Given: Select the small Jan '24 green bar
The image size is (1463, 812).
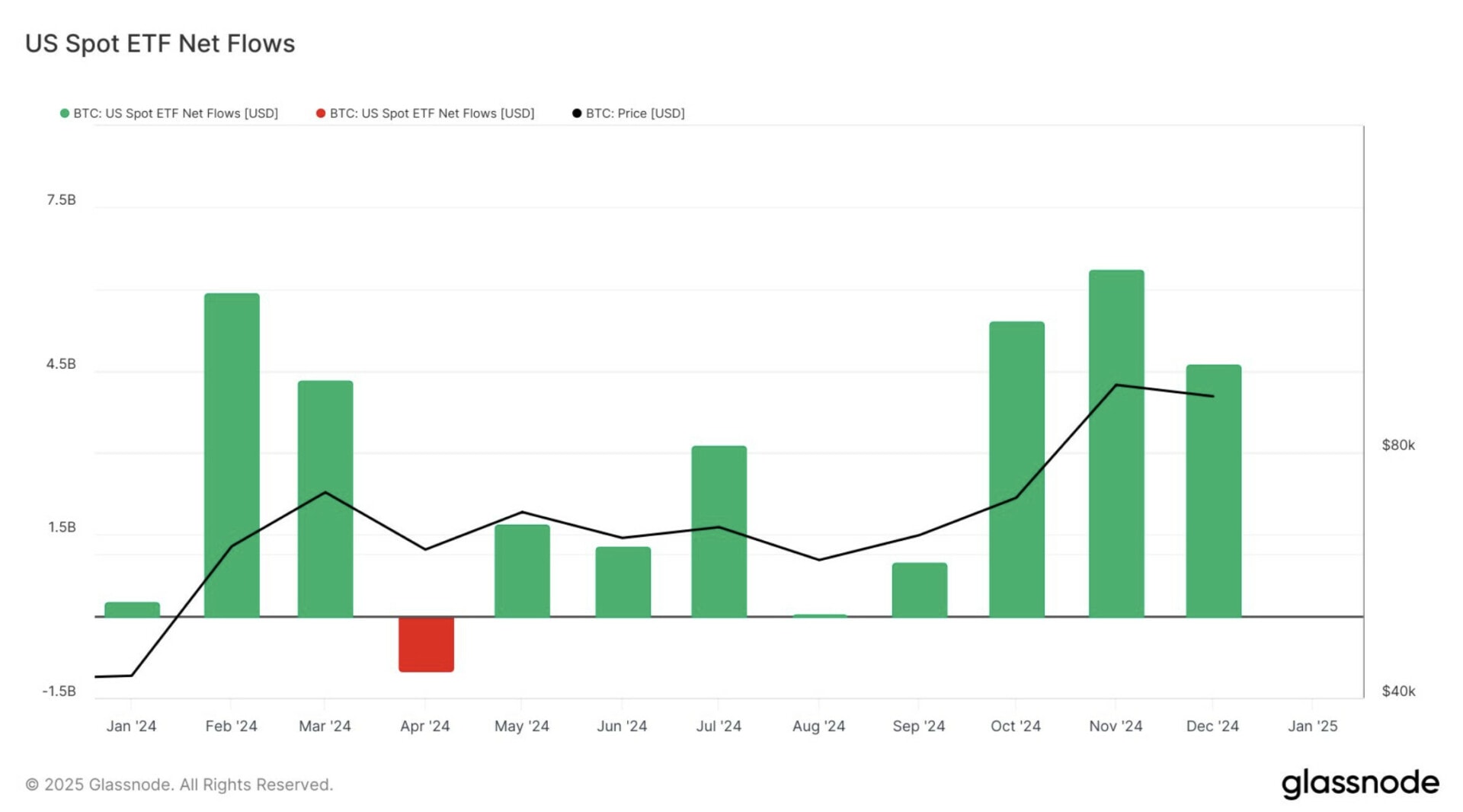Looking at the screenshot, I should 132,609.
